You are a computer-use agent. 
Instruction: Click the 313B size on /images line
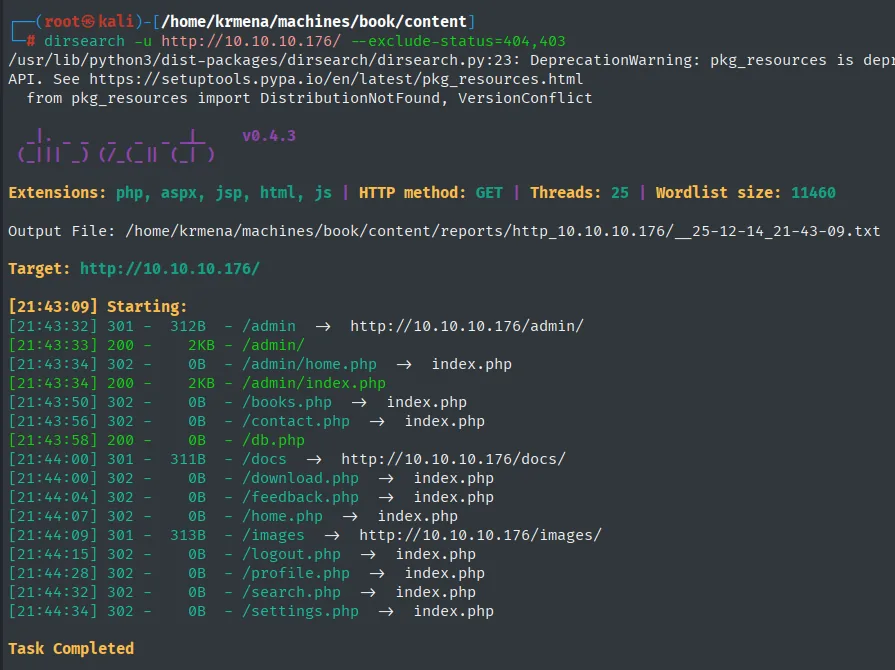(x=188, y=535)
